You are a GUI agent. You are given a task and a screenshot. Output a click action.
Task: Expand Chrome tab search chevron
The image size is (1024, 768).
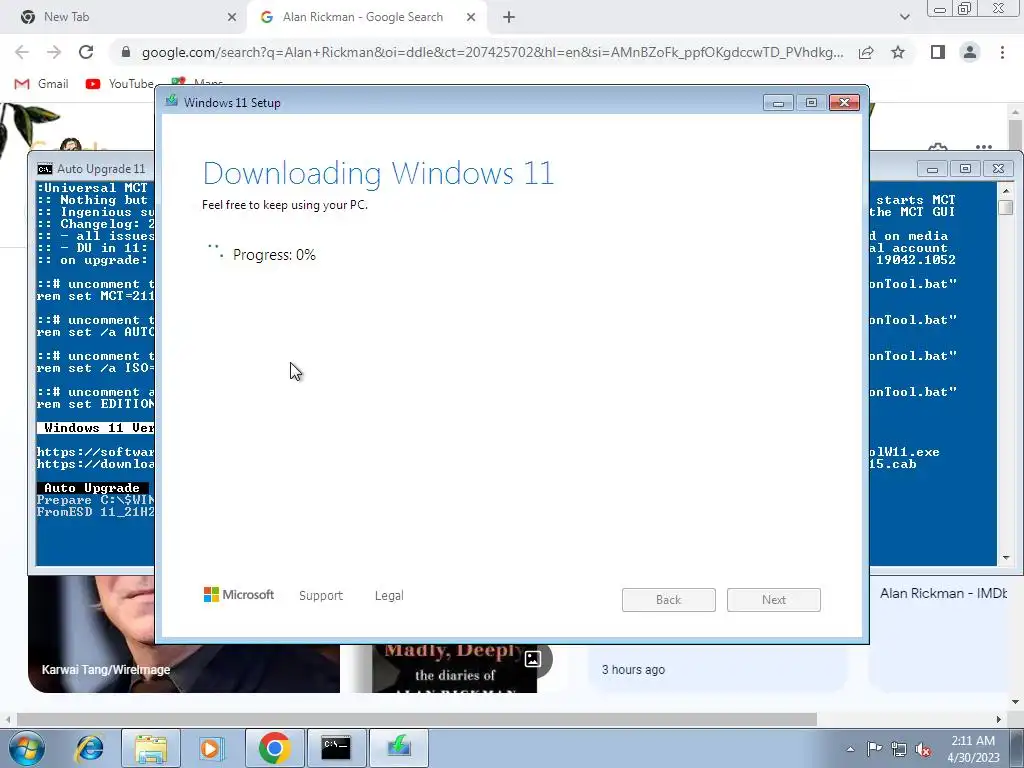[904, 17]
